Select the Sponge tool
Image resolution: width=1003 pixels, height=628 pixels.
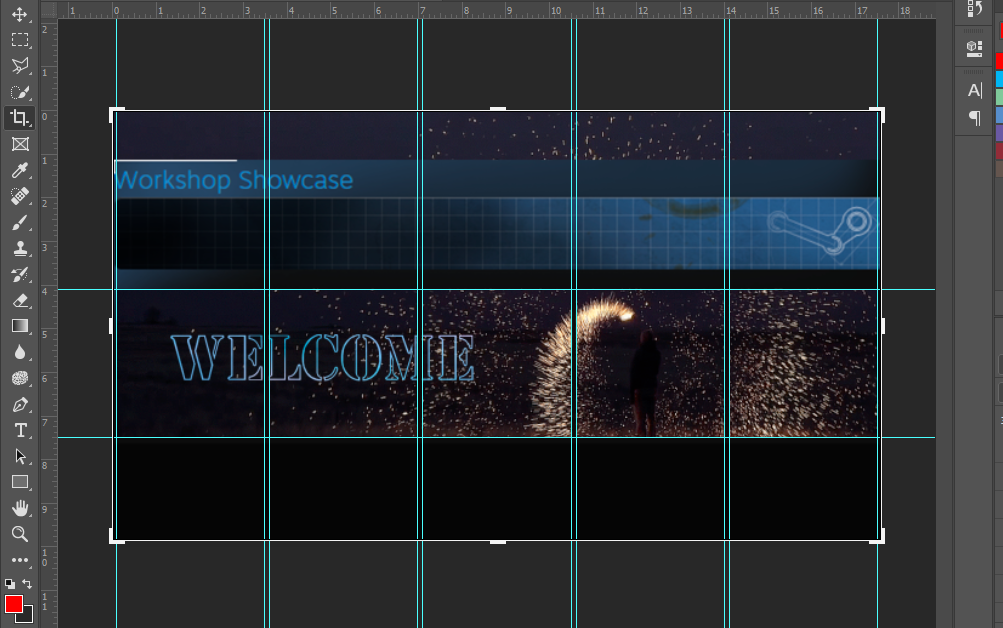20,379
